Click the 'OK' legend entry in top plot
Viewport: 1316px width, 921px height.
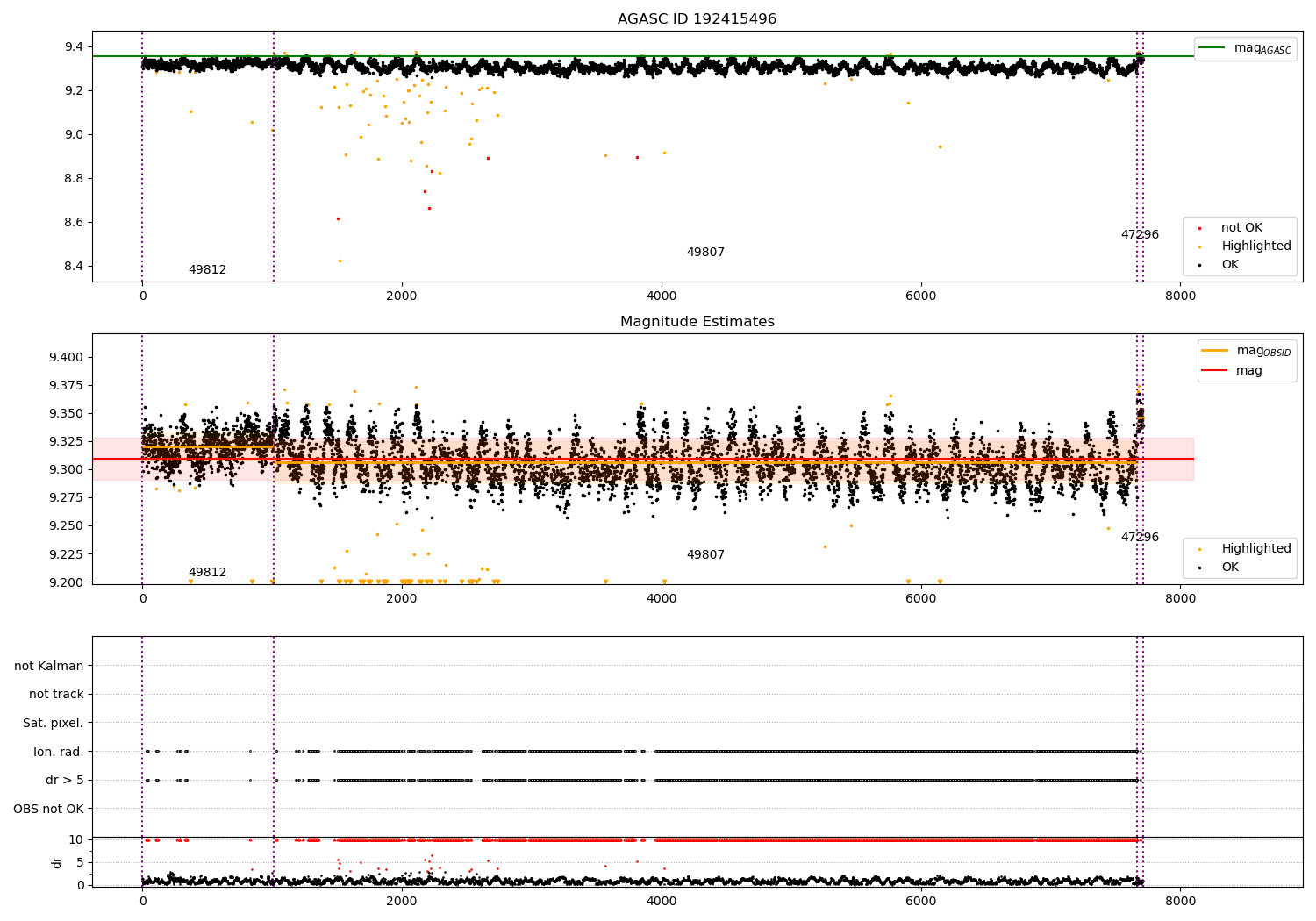1230,265
